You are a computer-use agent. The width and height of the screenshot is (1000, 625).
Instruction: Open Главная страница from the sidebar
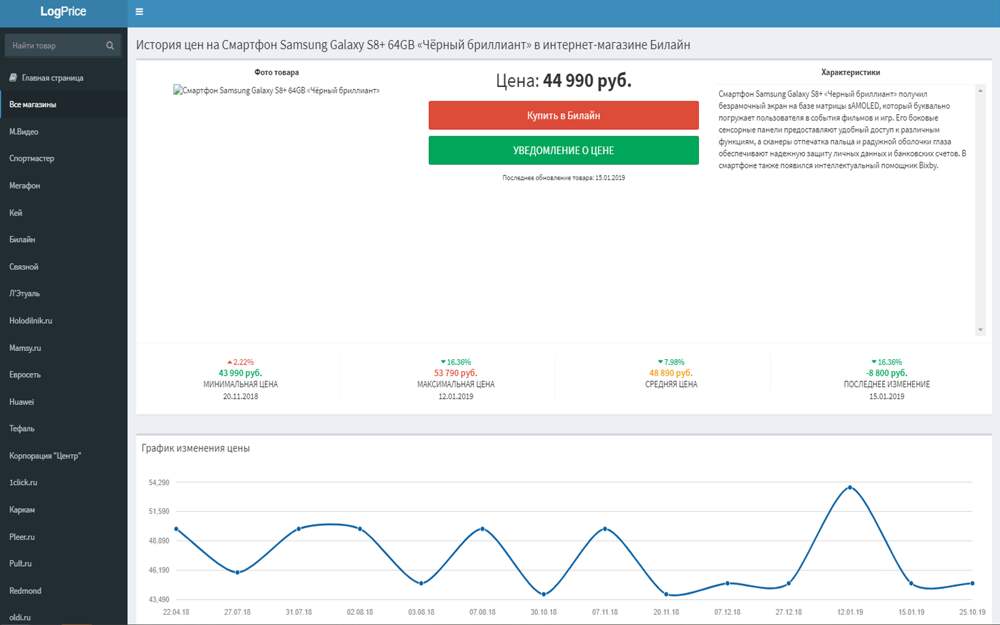pyautogui.click(x=52, y=77)
